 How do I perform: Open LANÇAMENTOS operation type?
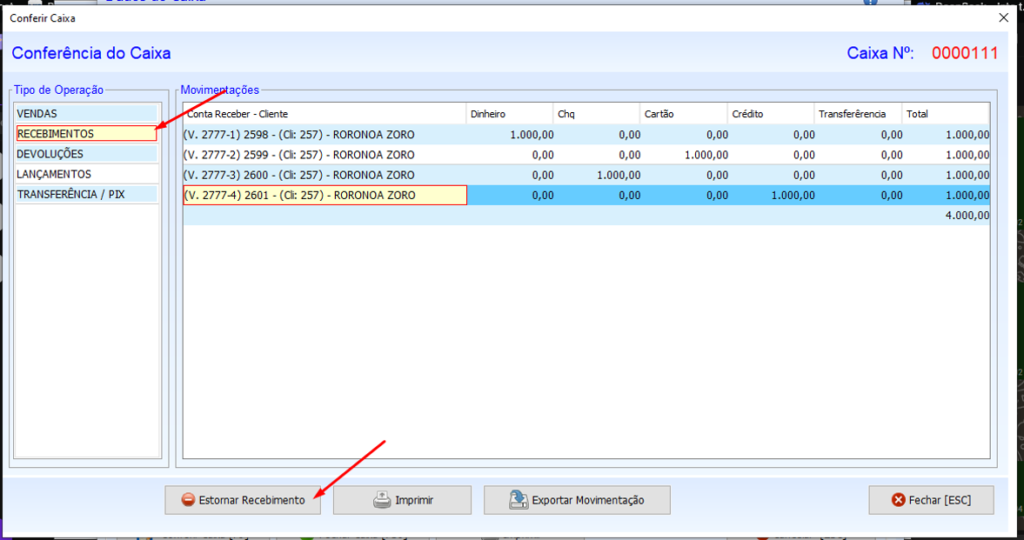pos(87,174)
